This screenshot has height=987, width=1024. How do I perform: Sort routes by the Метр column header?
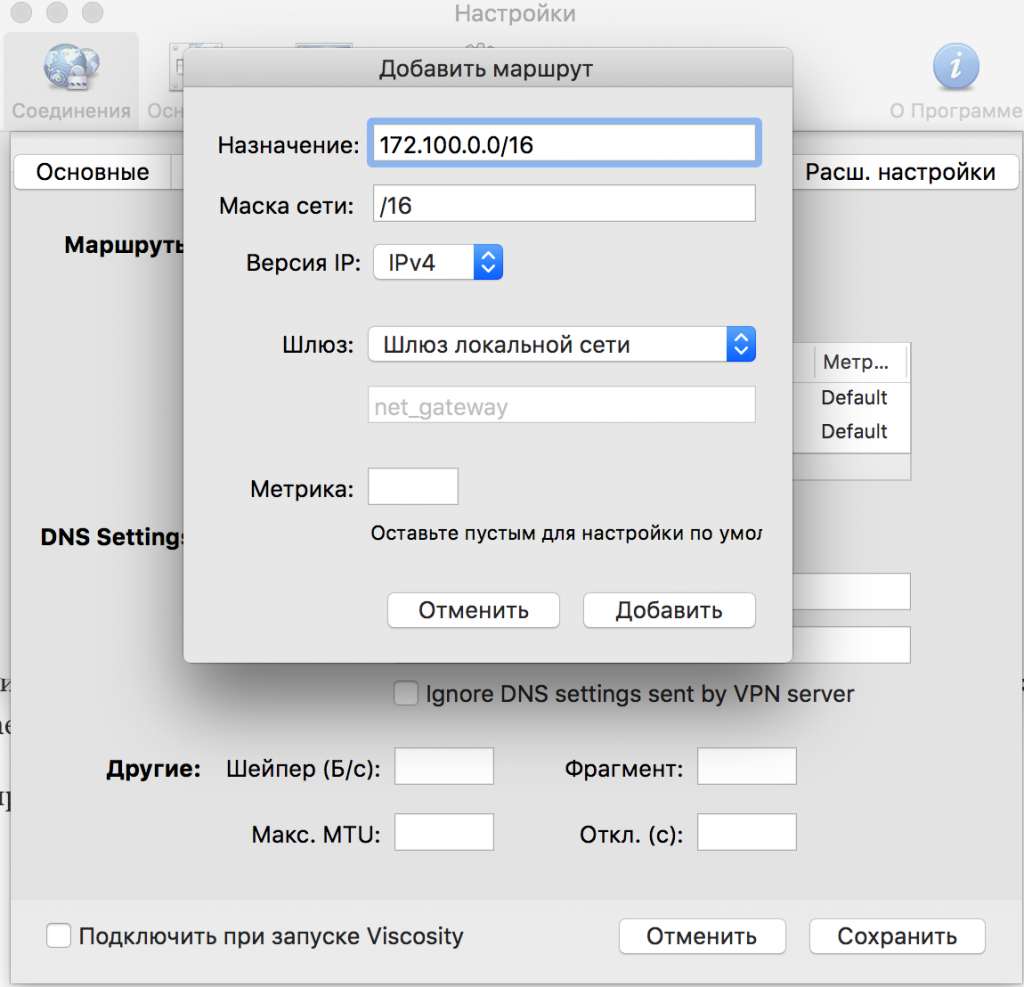click(856, 362)
